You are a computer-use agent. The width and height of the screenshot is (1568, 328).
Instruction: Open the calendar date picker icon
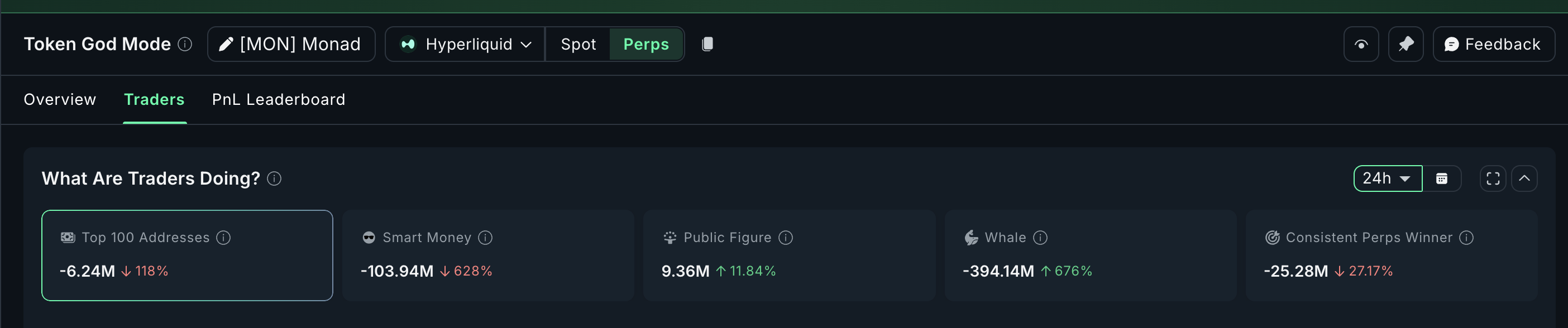(1442, 179)
